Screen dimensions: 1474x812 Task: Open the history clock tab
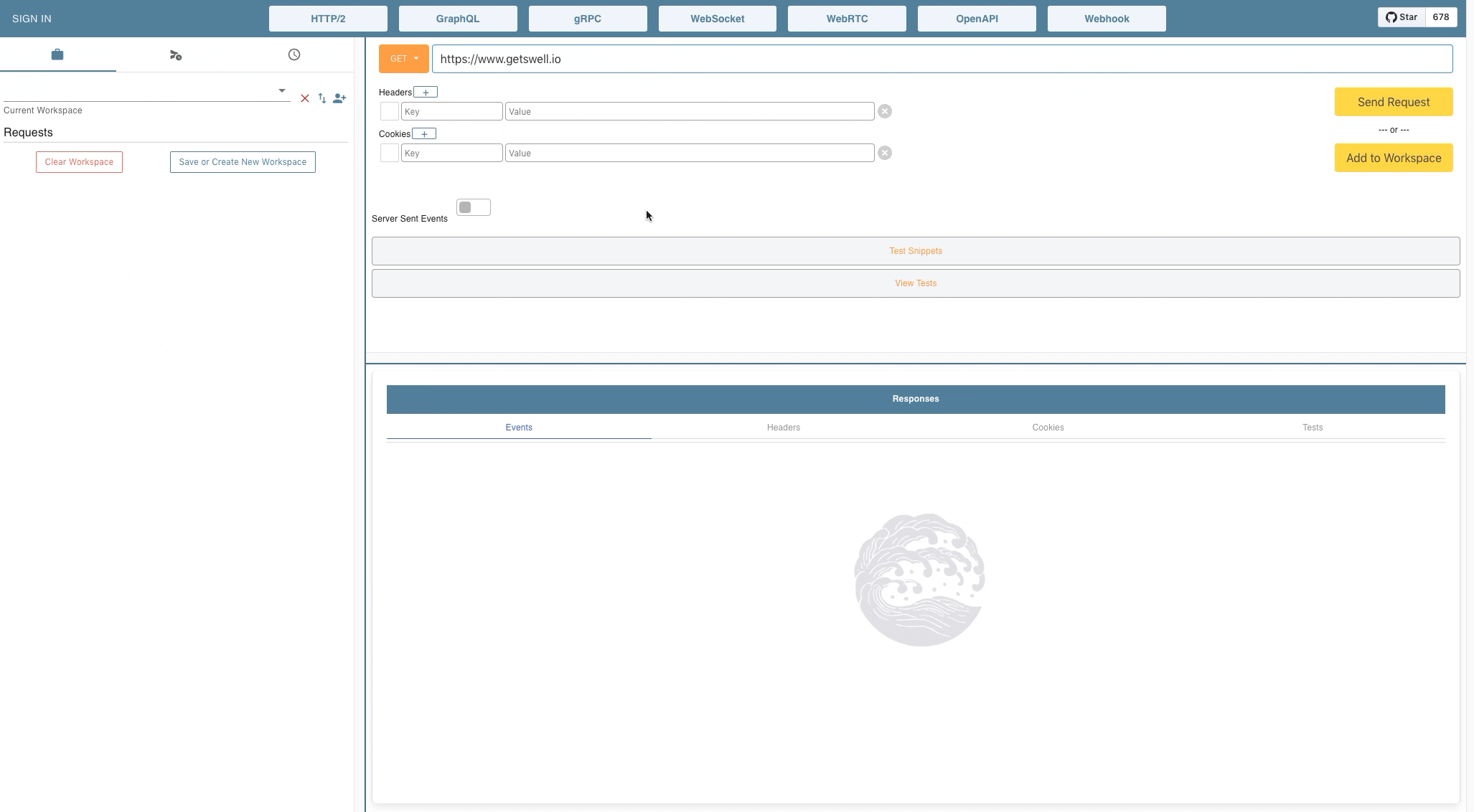tap(294, 55)
